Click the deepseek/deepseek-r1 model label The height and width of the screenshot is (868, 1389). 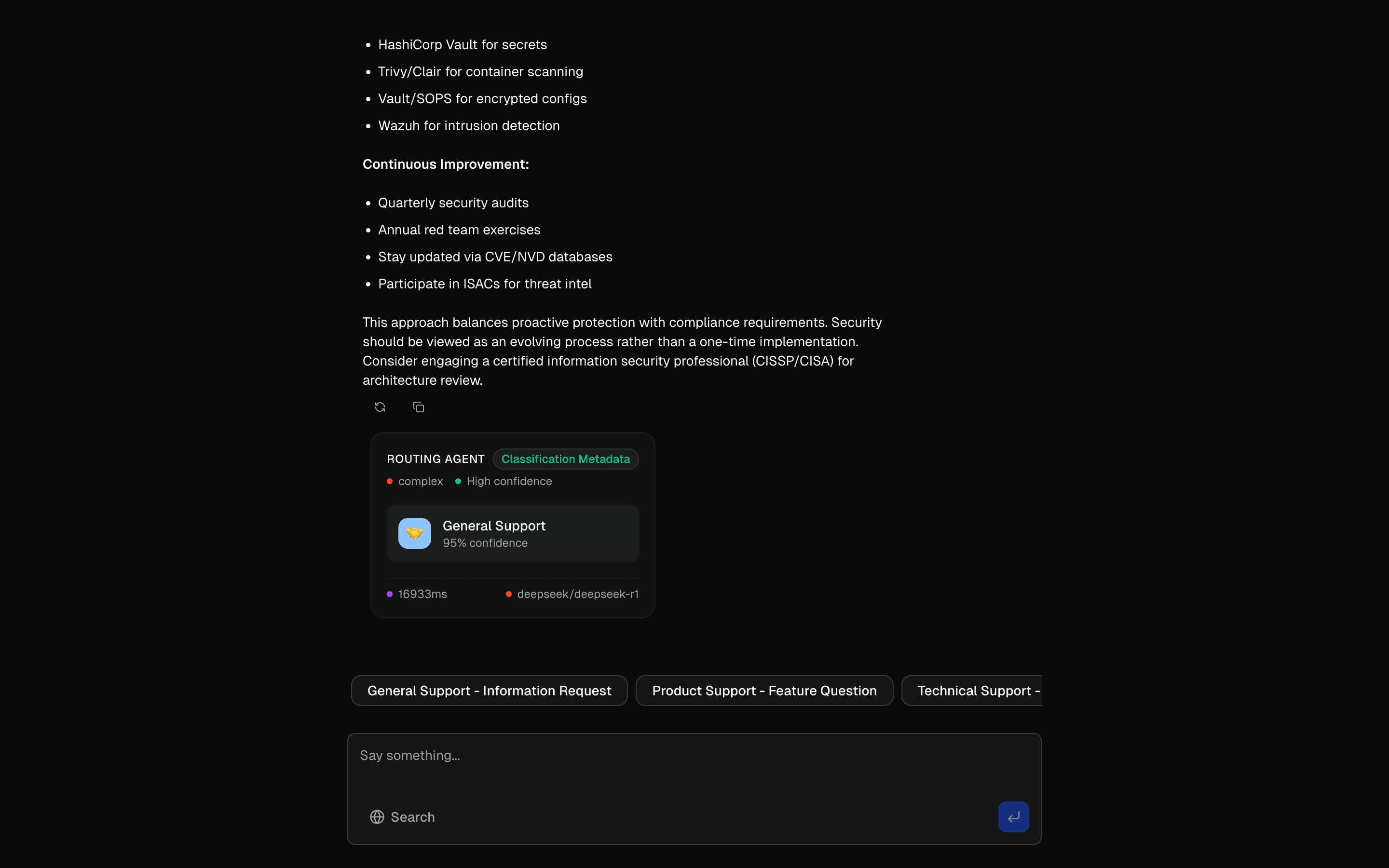(x=577, y=594)
